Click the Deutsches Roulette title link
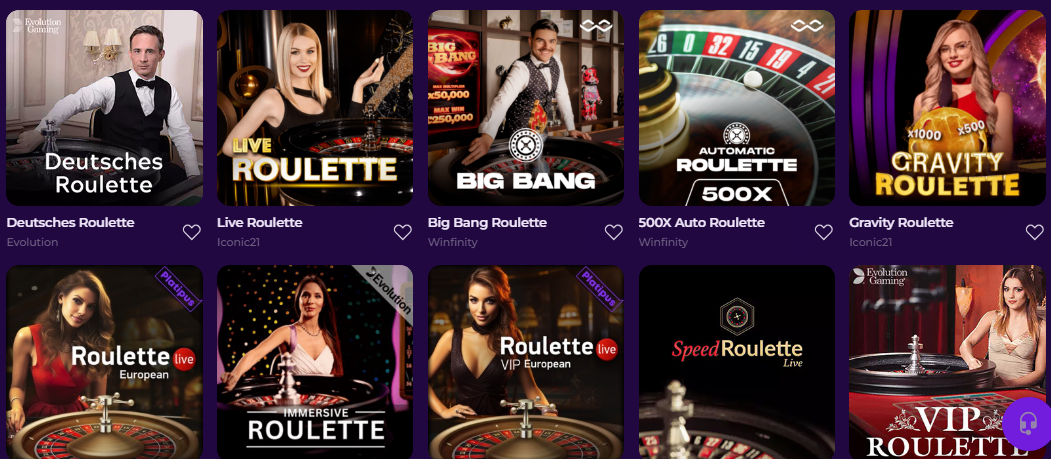 tap(70, 223)
